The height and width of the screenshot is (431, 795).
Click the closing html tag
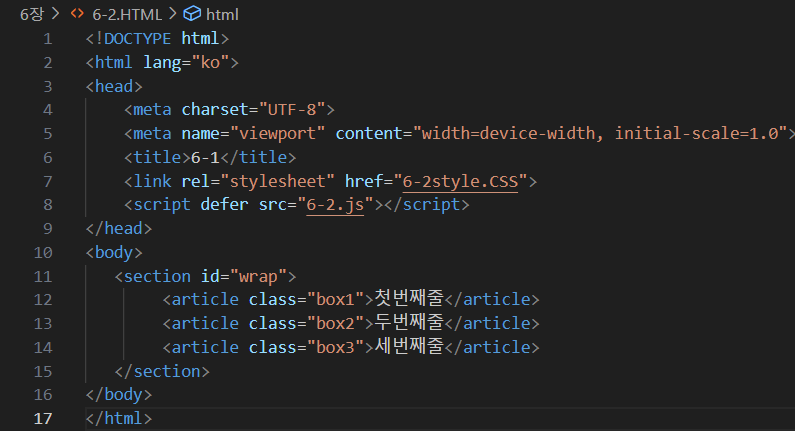(x=119, y=418)
